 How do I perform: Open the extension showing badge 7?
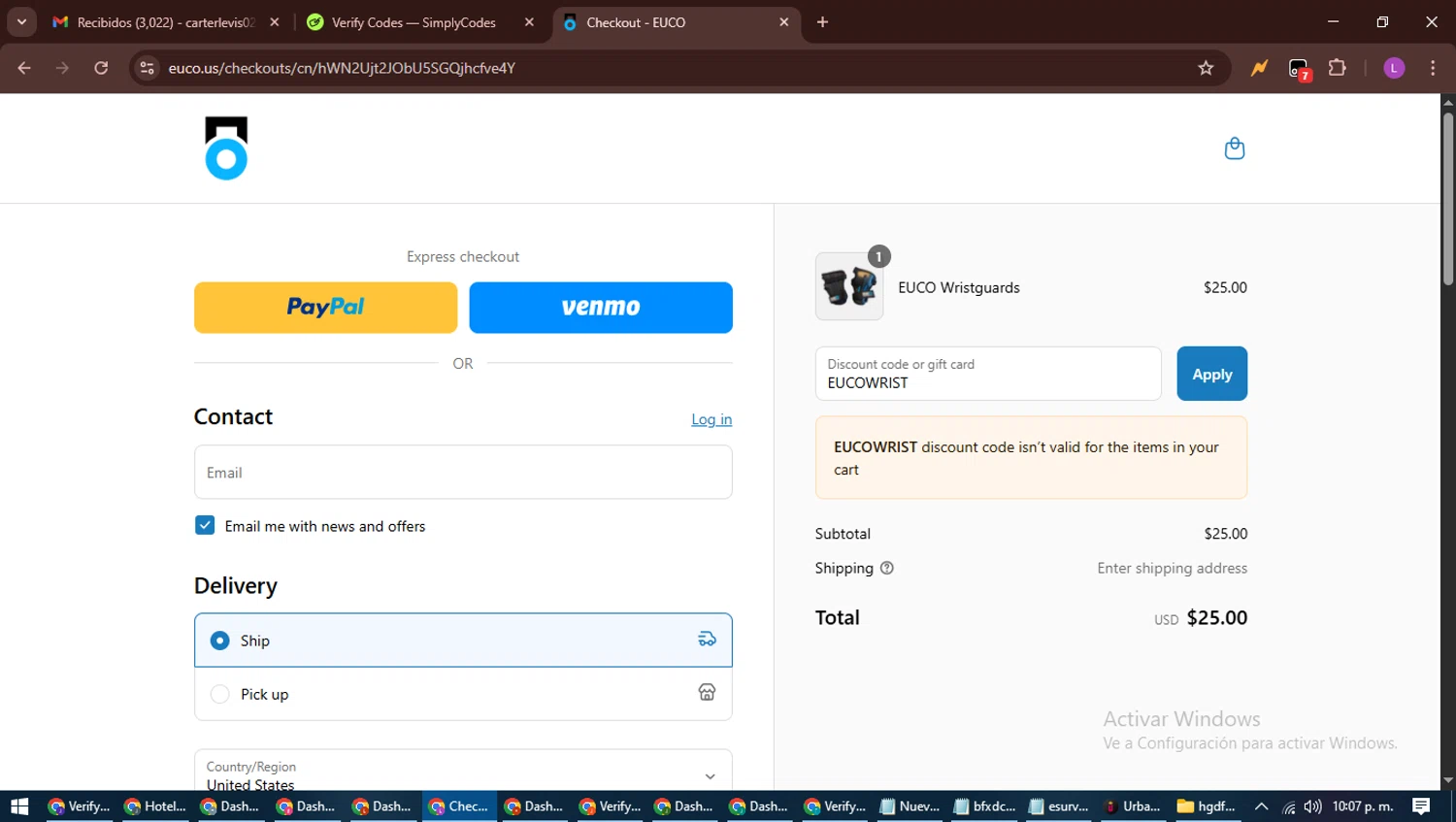click(x=1299, y=69)
